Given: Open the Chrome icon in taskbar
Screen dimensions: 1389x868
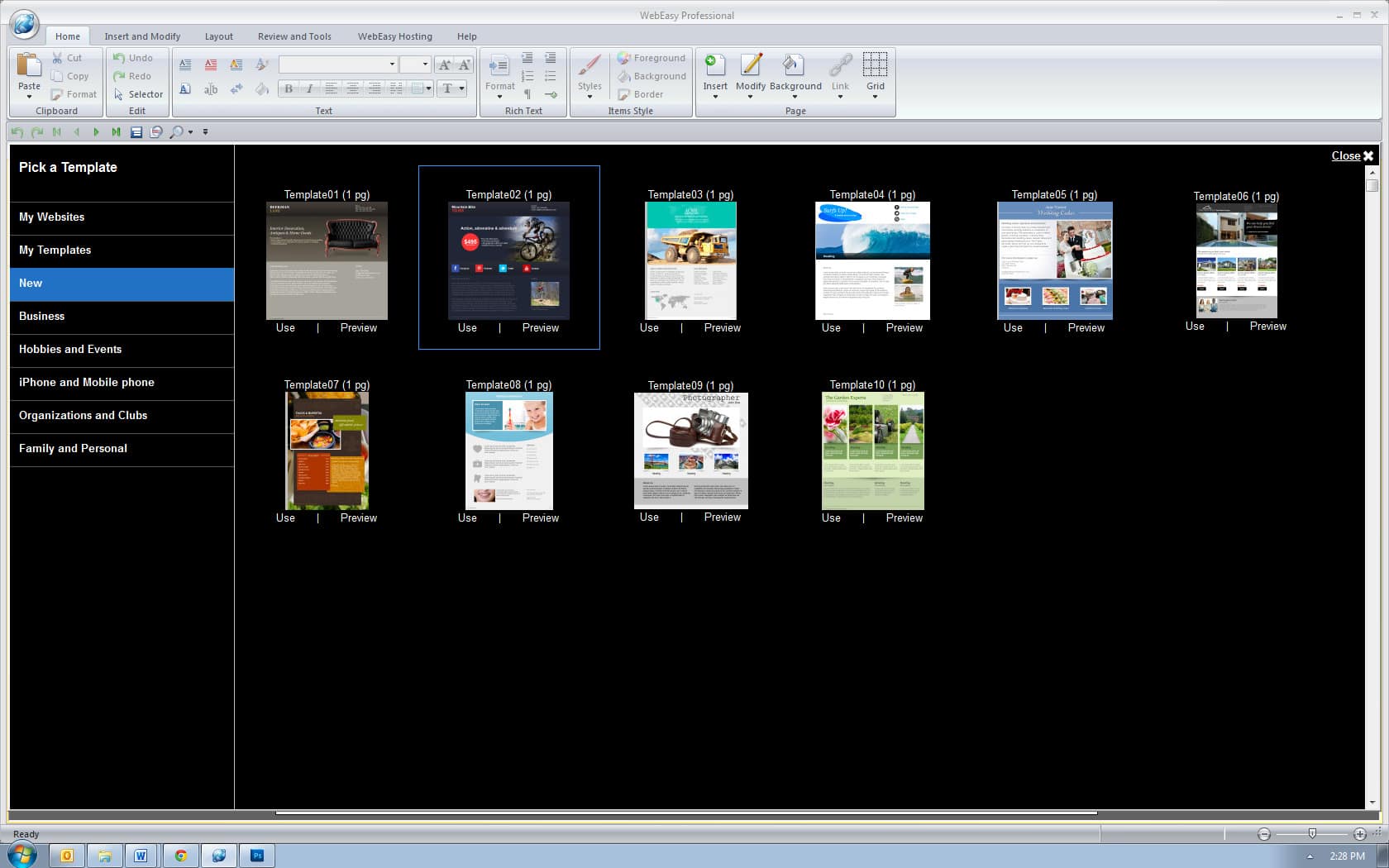Looking at the screenshot, I should click(x=180, y=856).
